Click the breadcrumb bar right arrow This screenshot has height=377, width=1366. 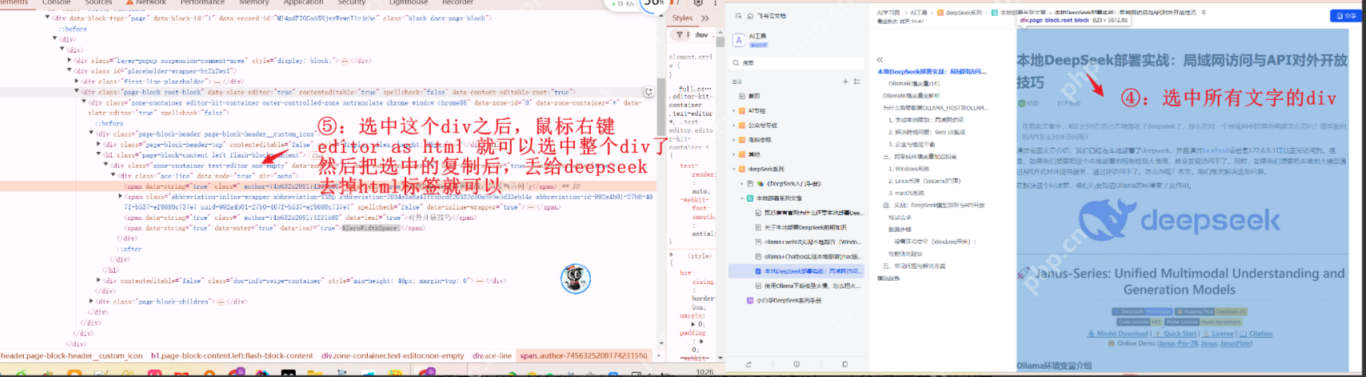(x=658, y=355)
